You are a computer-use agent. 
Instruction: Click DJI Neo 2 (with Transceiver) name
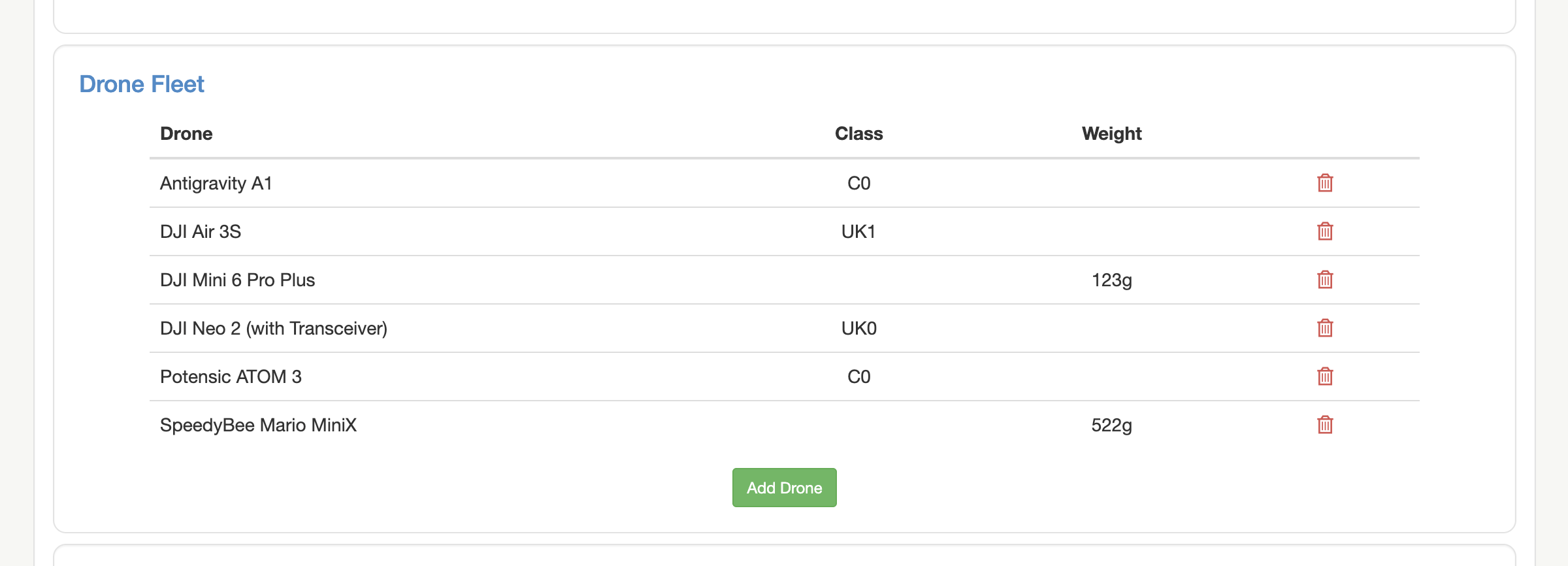[x=274, y=328]
